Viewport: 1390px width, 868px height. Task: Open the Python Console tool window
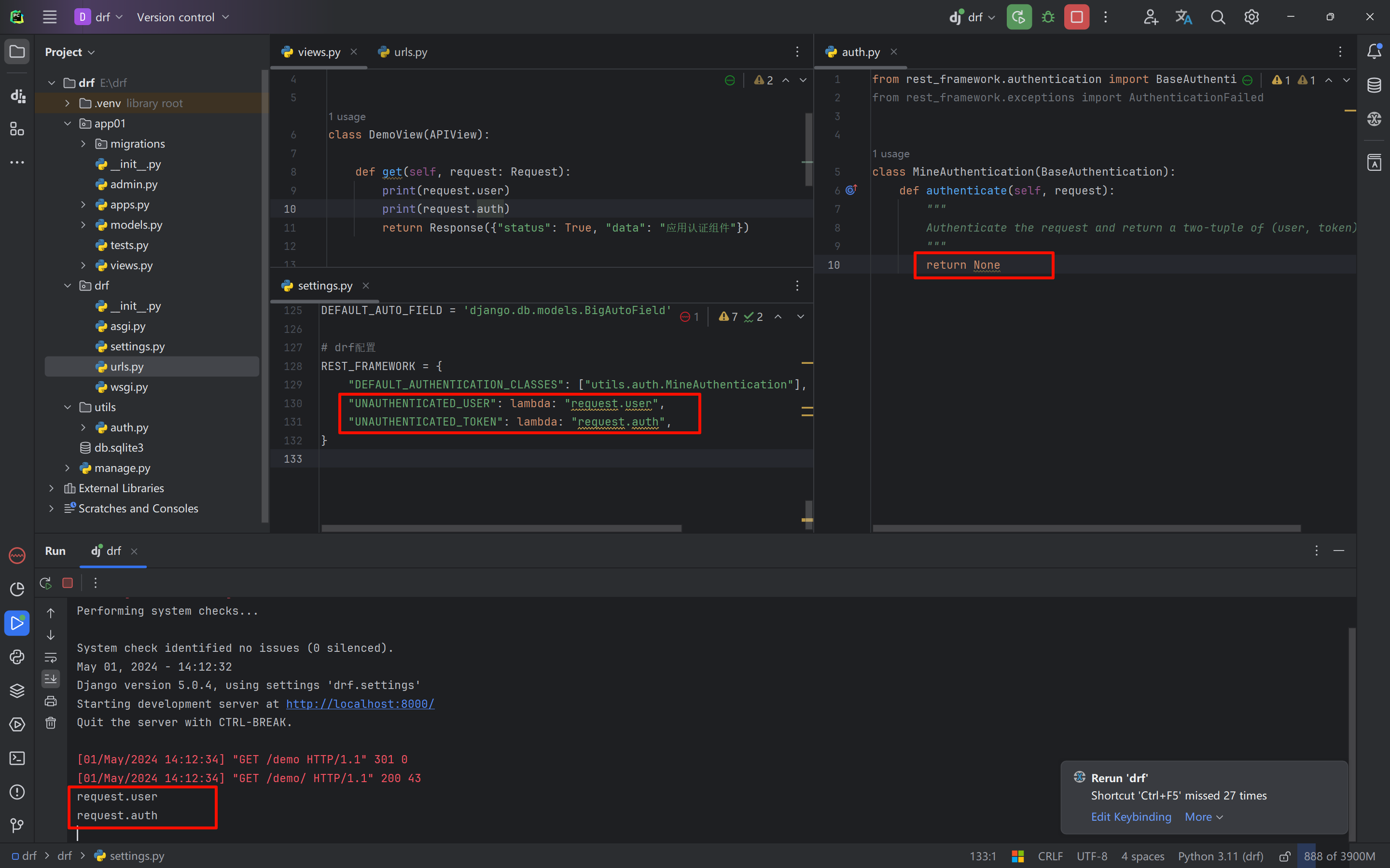[17, 657]
